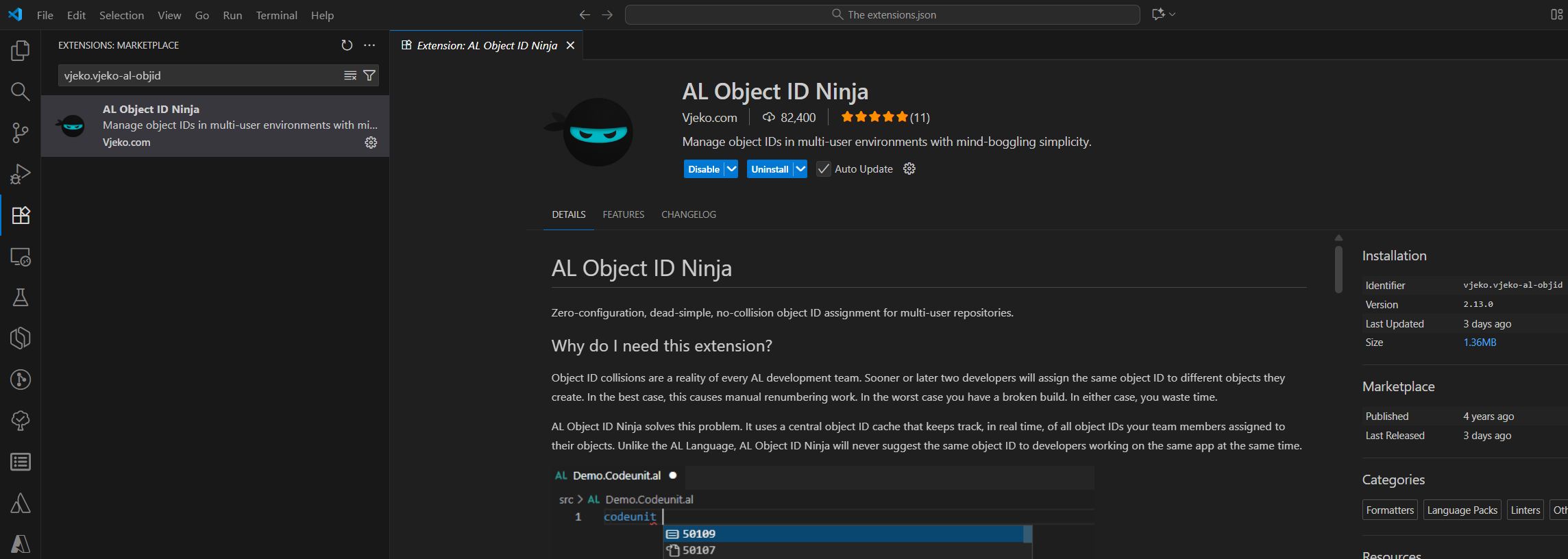Filter extensions with the funnel icon
Viewport: 1568px width, 559px height.
click(369, 75)
